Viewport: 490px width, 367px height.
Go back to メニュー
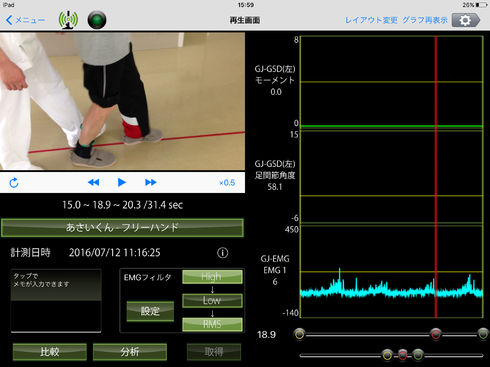[25, 20]
